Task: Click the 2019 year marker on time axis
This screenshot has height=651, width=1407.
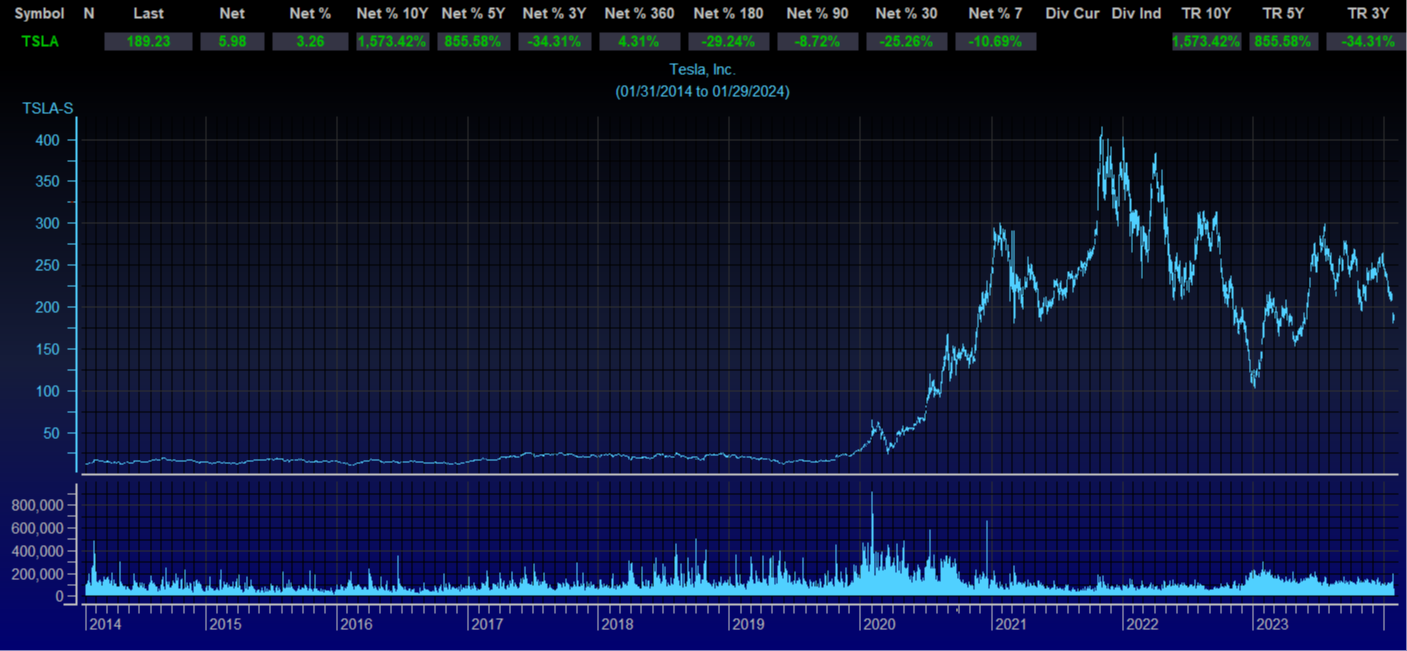Action: pyautogui.click(x=748, y=624)
